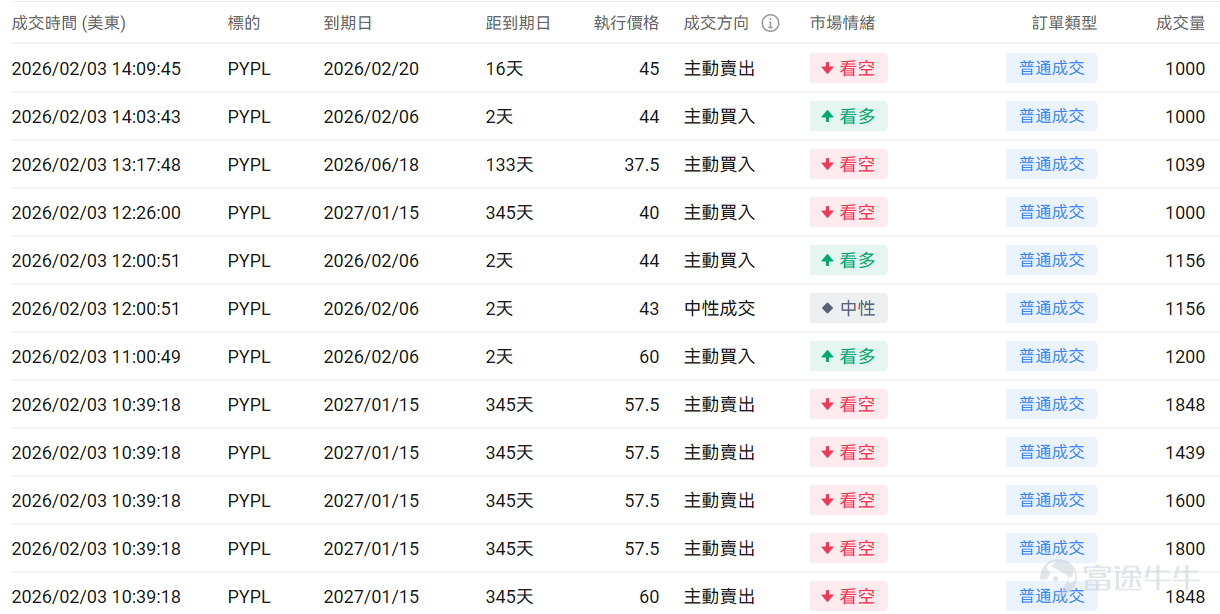Click strike price 43
The width and height of the screenshot is (1220, 614).
(x=649, y=309)
